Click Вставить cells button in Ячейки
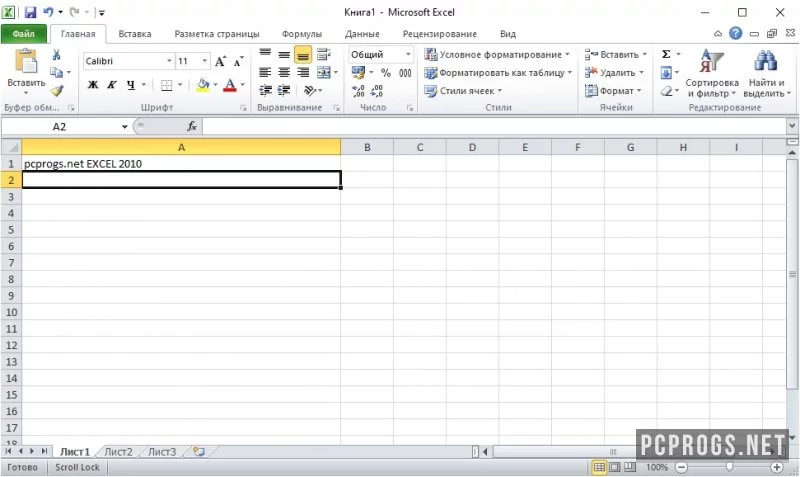 (x=616, y=54)
